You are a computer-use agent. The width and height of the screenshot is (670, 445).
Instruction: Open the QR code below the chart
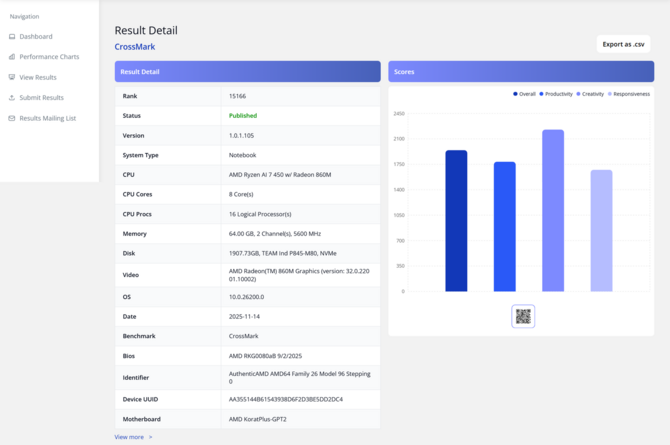(x=523, y=316)
